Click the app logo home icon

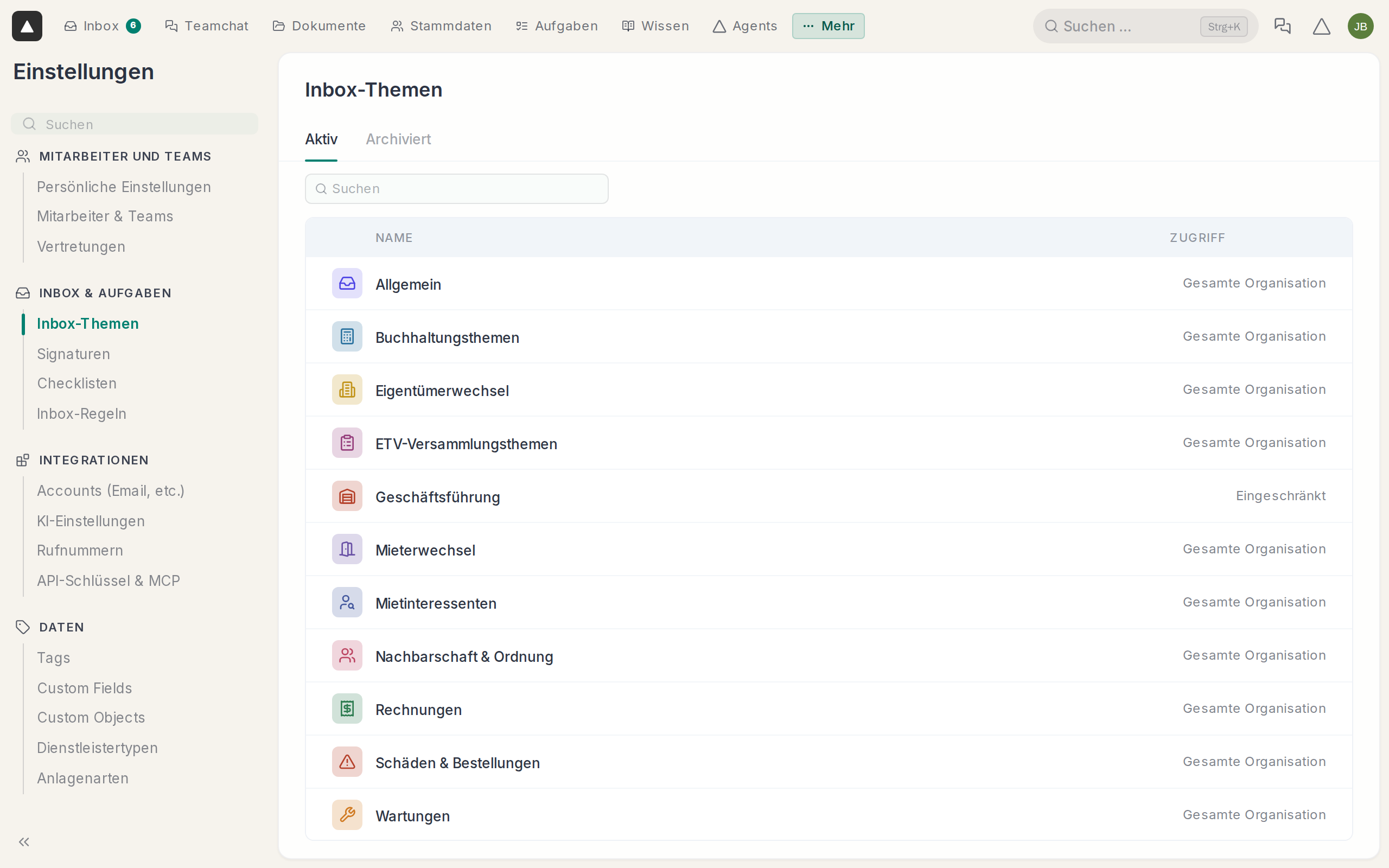click(x=27, y=26)
